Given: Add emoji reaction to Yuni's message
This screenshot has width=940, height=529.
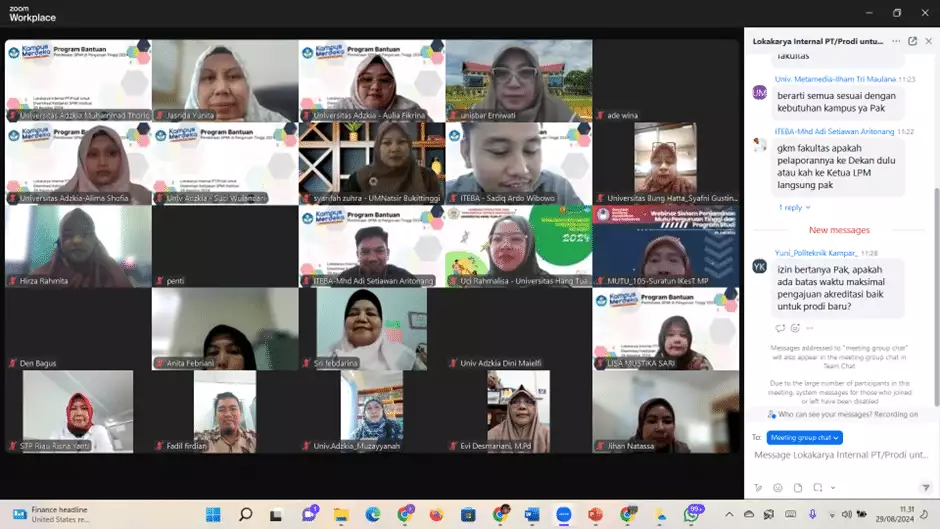Looking at the screenshot, I should pyautogui.click(x=795, y=328).
